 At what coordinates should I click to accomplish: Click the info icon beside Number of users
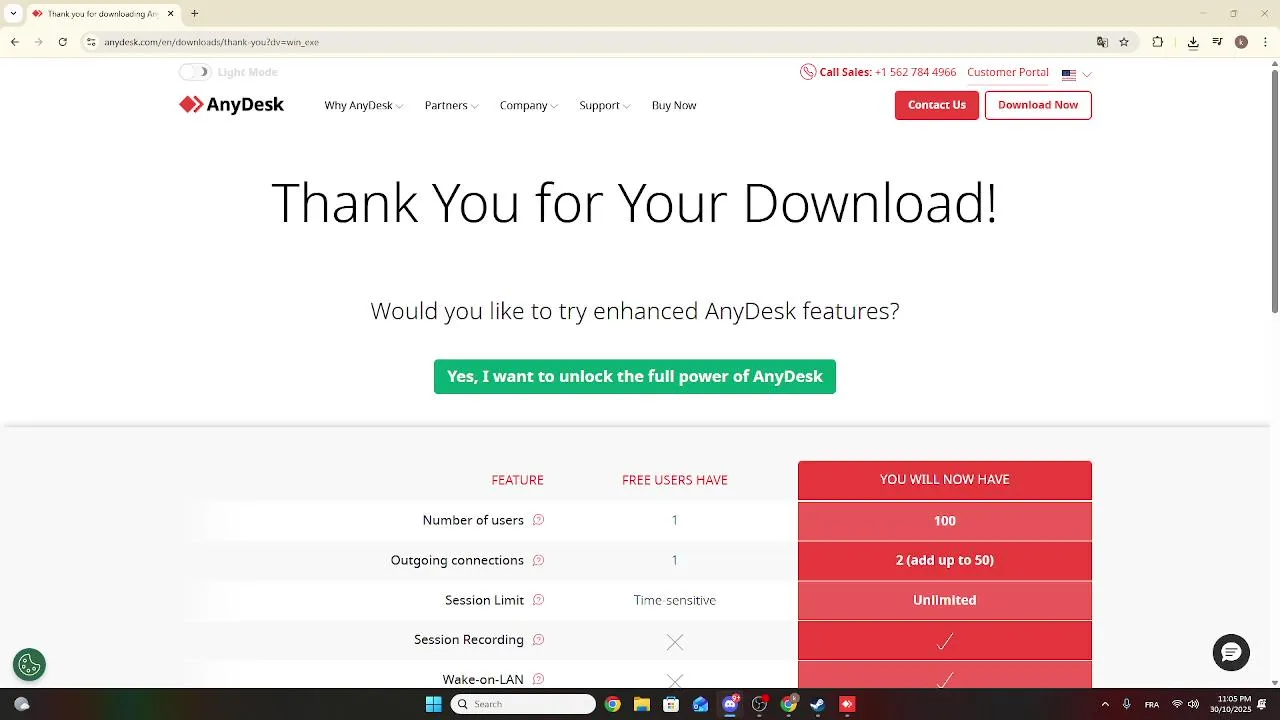538,520
